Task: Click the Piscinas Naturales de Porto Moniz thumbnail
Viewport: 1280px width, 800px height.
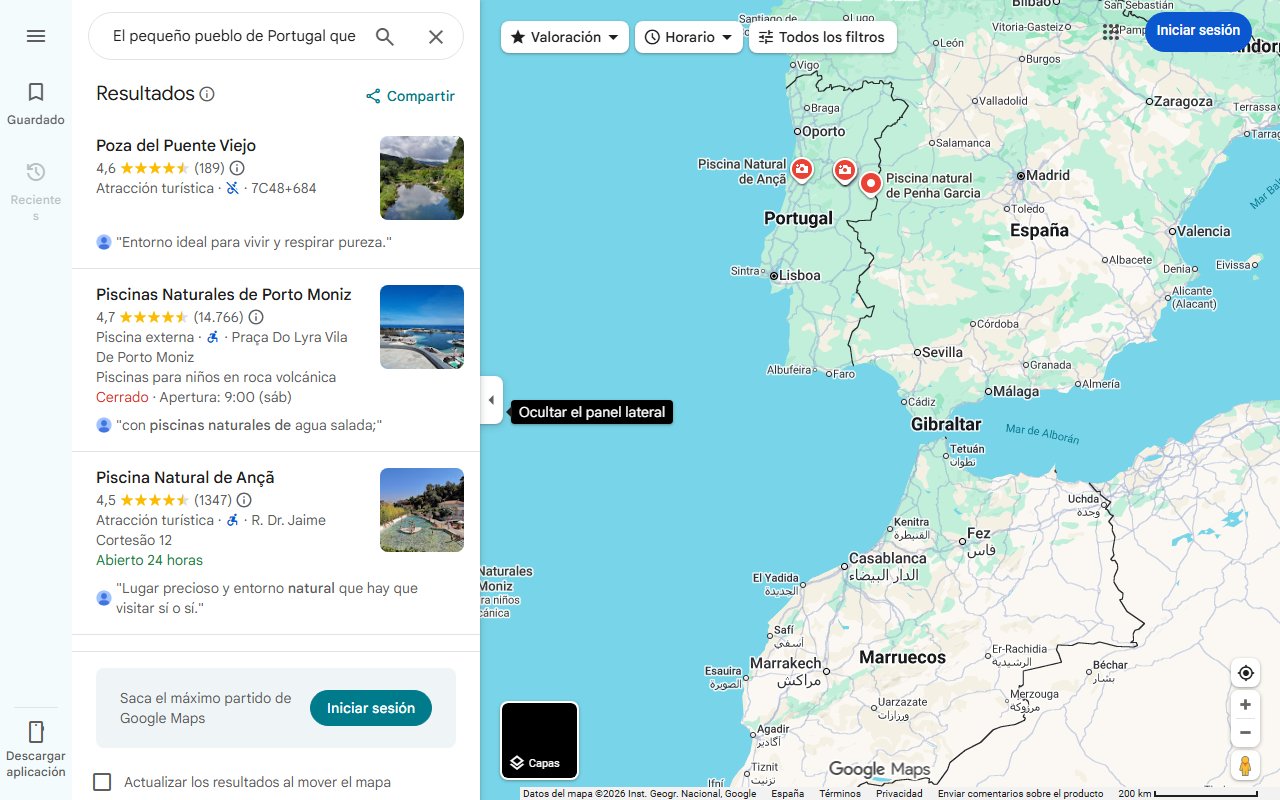Action: click(x=421, y=327)
